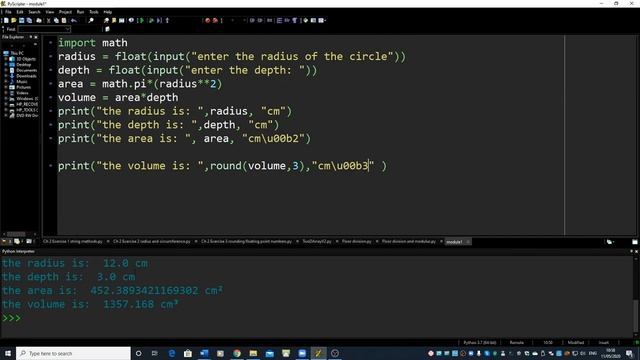Click the Paste clipboard icon
Image resolution: width=640 pixels, height=360 pixels.
point(64,20)
